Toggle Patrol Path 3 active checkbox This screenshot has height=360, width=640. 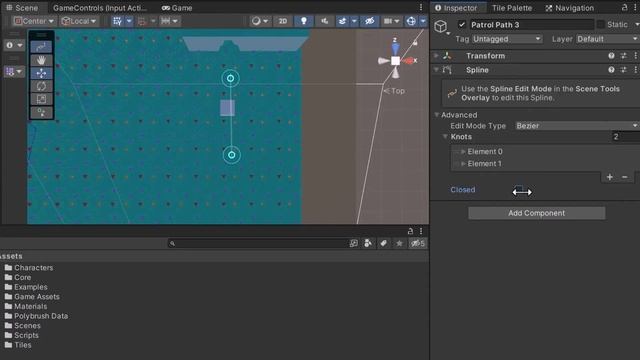pyautogui.click(x=462, y=24)
